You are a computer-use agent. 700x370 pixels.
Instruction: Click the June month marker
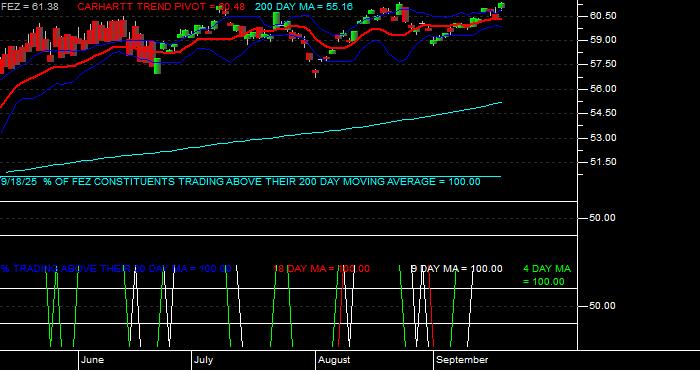pos(93,360)
